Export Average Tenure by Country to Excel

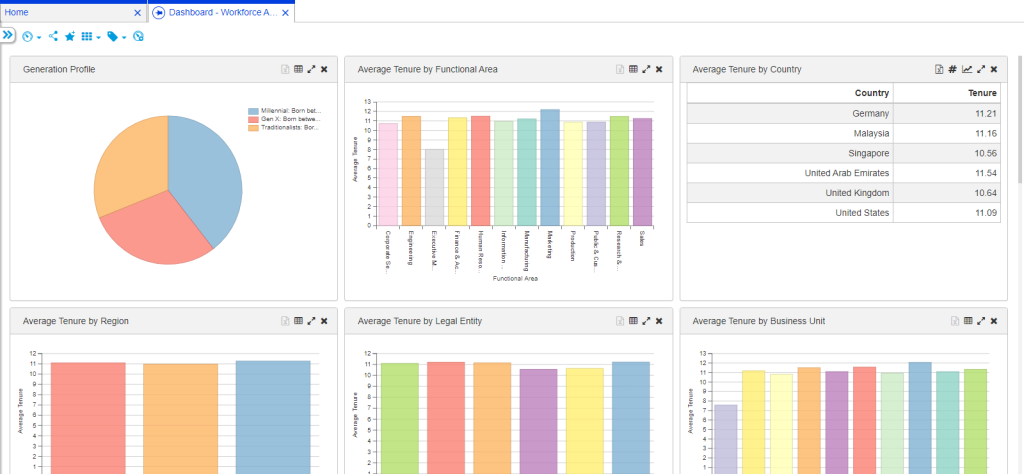coord(939,69)
